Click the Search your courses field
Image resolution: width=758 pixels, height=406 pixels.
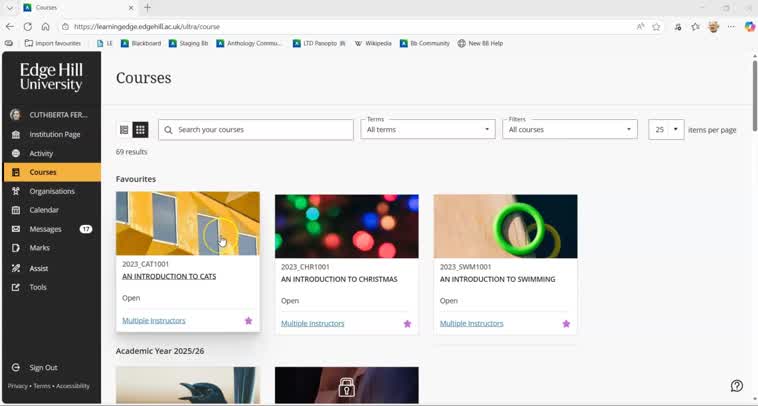(256, 130)
